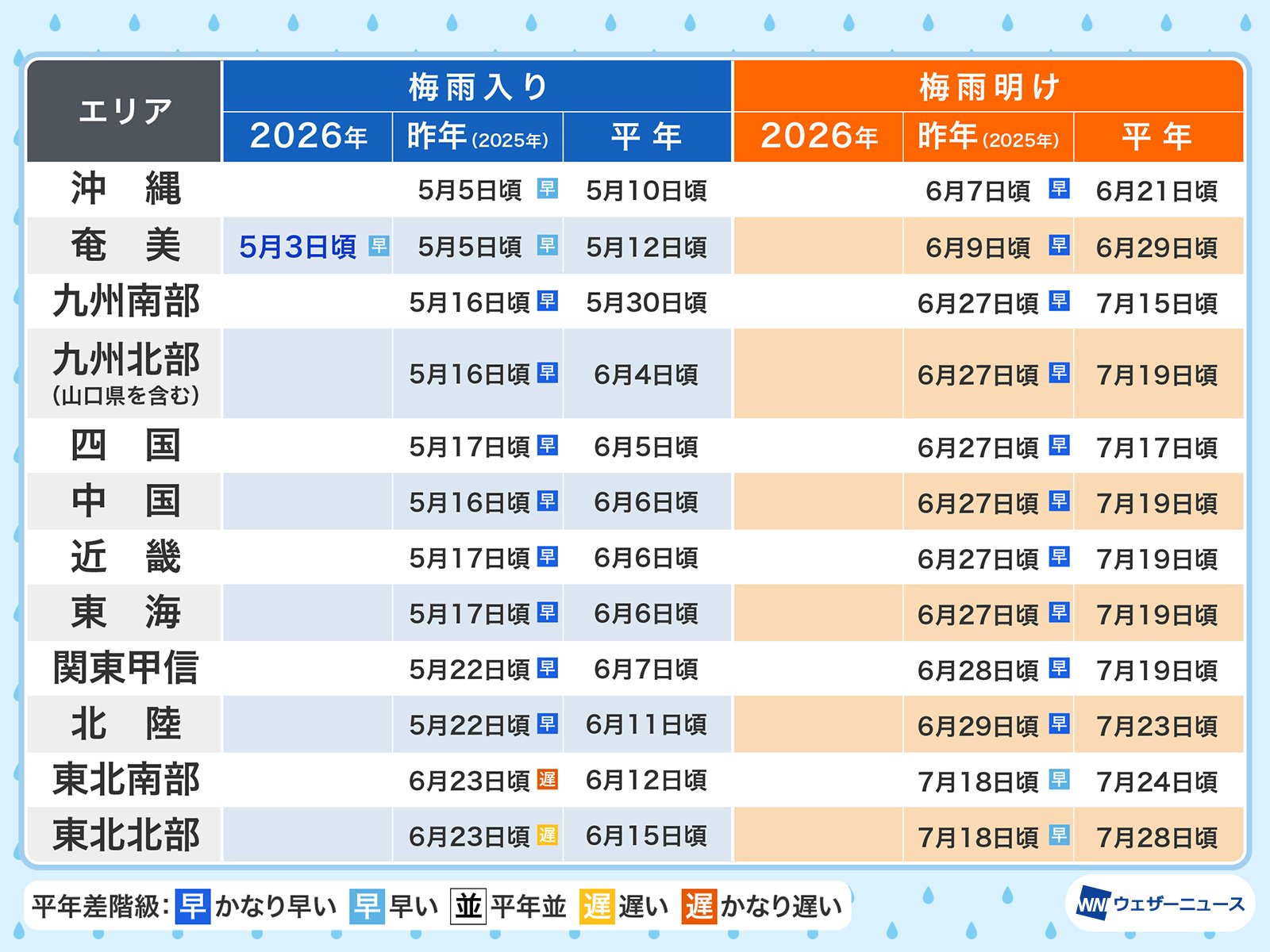Click the Weathernews WNI logo icon
Viewport: 1270px width, 952px height.
coord(1093,904)
